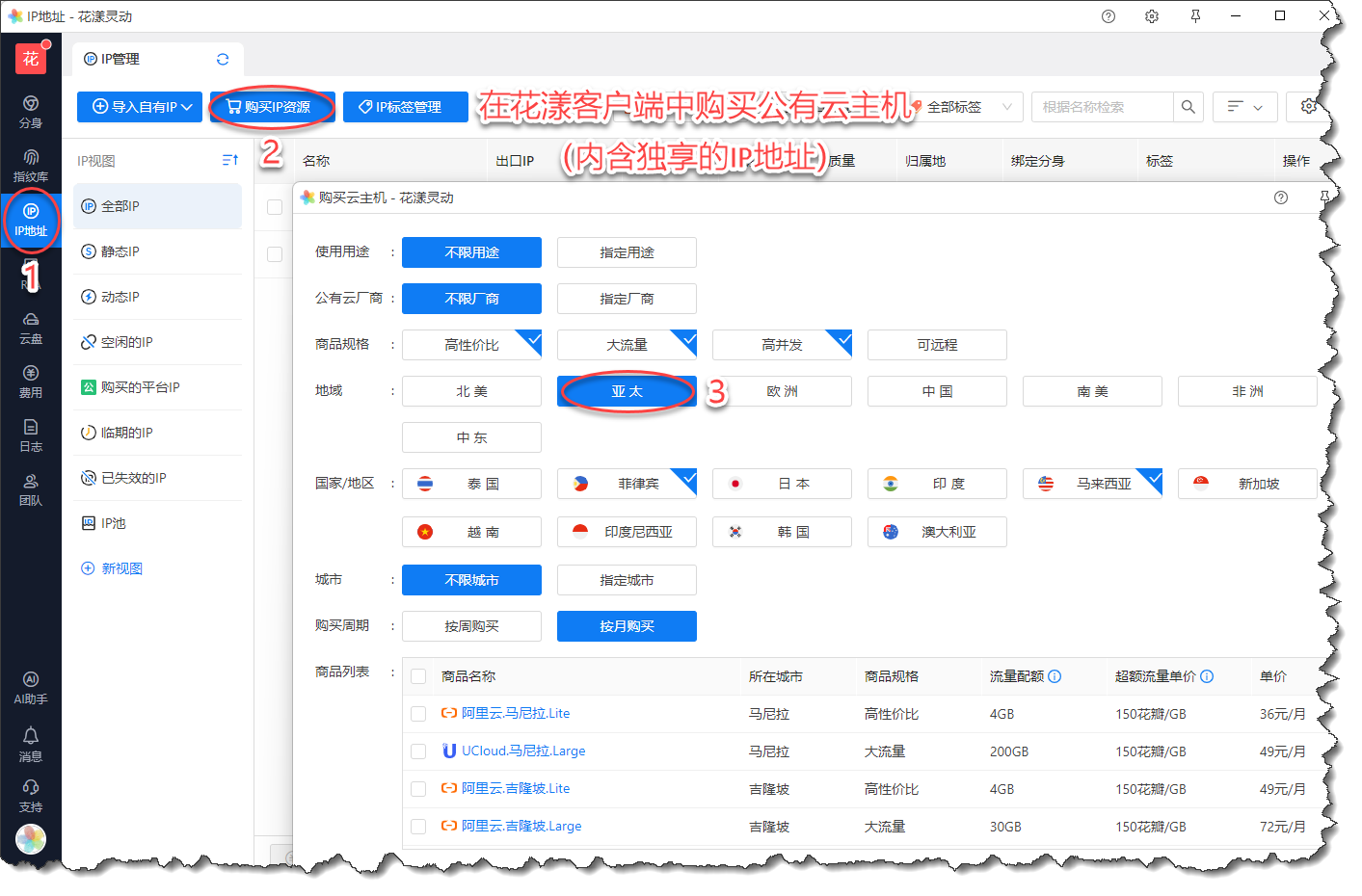Check 阿里云.马尼拉.Lite row checkbox

418,714
